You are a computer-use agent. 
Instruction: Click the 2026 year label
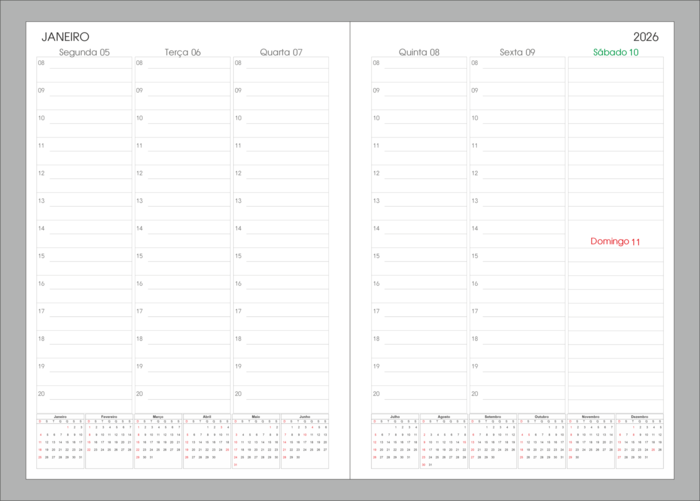tap(646, 37)
